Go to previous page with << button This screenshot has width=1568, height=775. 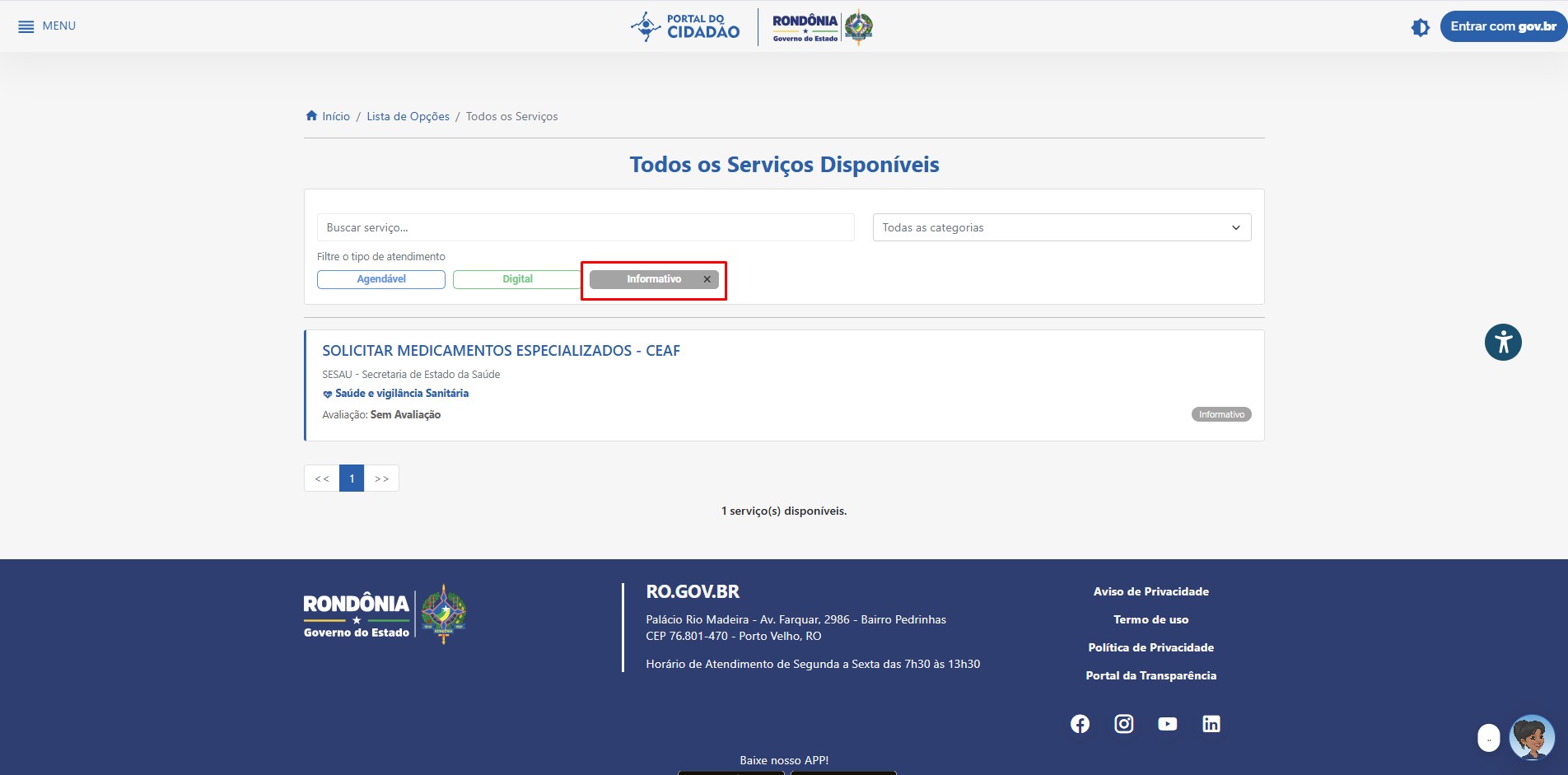(x=322, y=479)
